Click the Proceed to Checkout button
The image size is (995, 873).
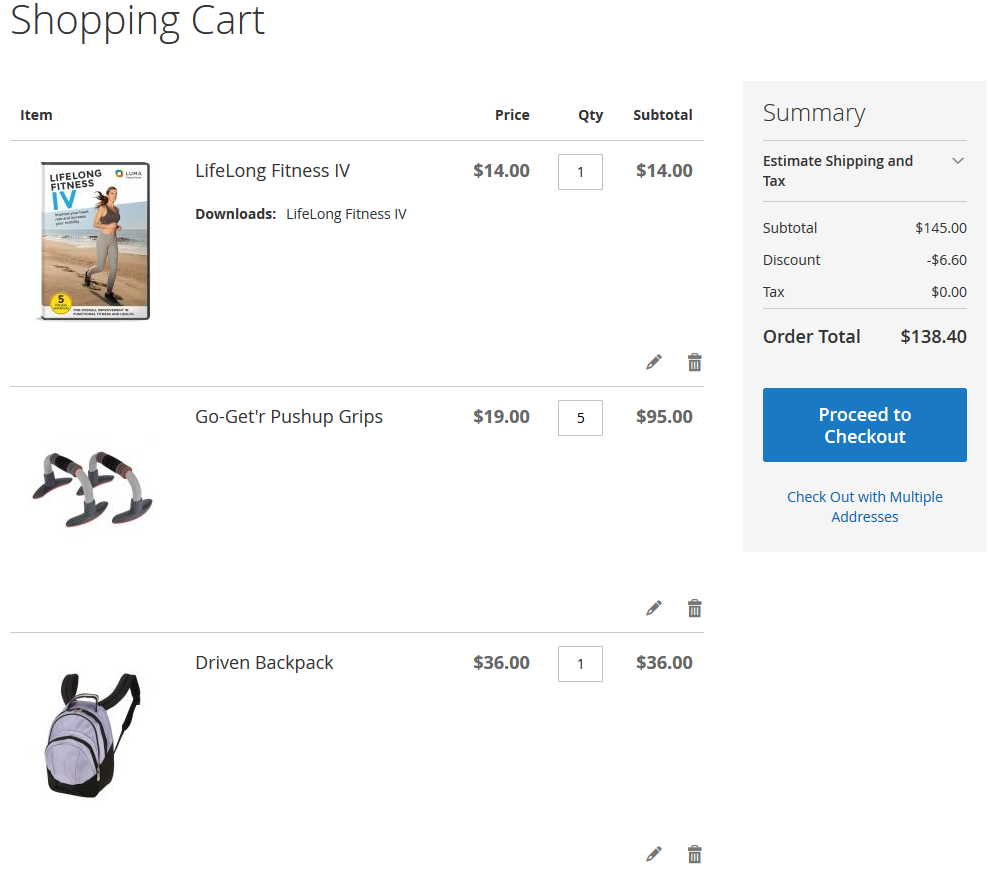[x=864, y=425]
